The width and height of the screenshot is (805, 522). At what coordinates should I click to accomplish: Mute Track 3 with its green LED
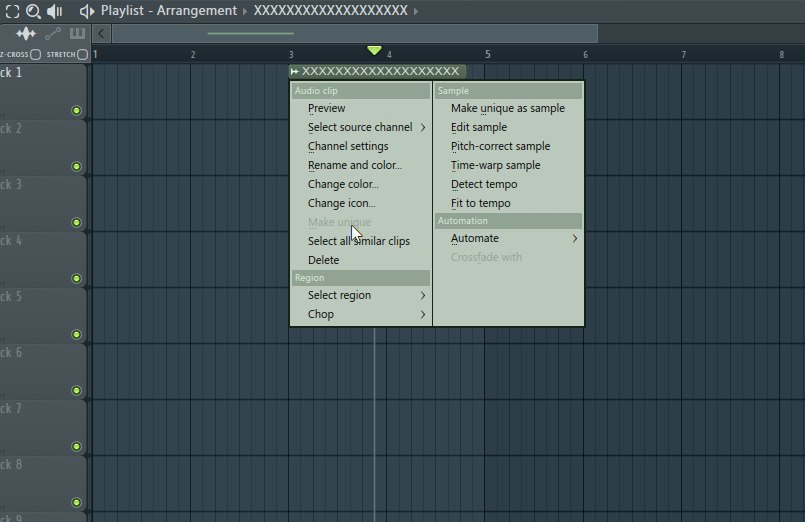click(x=76, y=222)
